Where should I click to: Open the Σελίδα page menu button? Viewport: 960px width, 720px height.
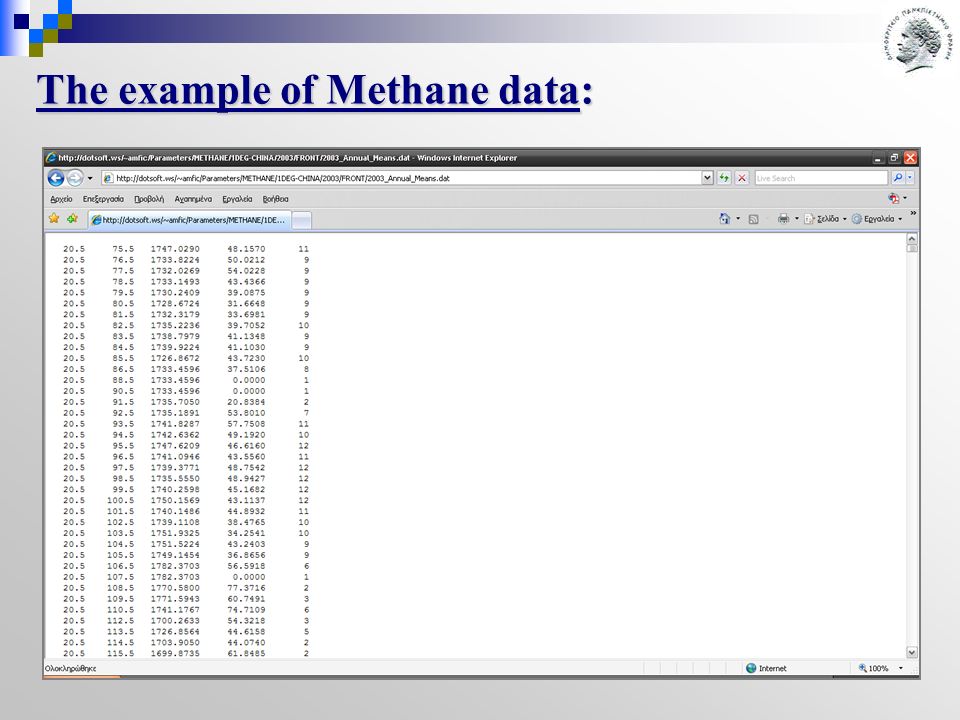pyautogui.click(x=825, y=219)
